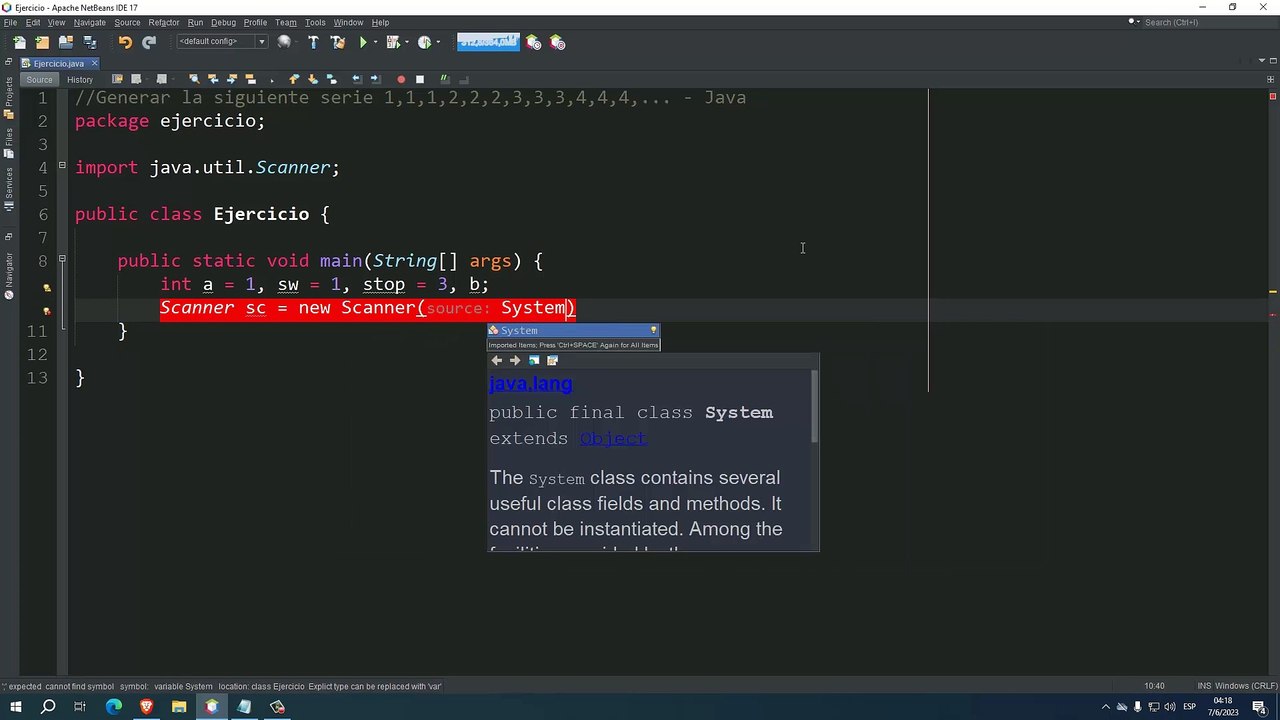Click the Undo arrow icon
The width and height of the screenshot is (1280, 720).
125,42
